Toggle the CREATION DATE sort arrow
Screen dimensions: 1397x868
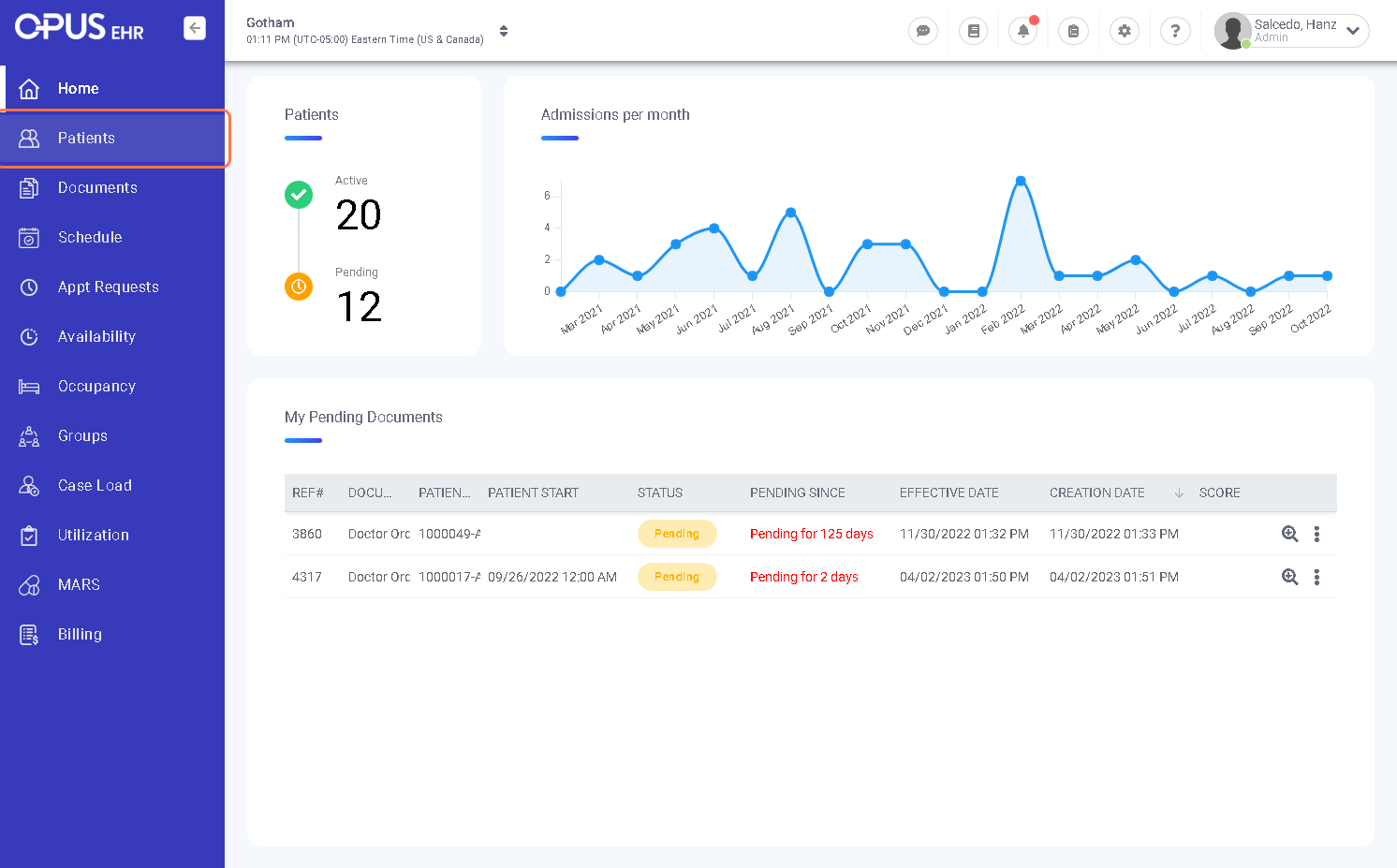(1179, 493)
